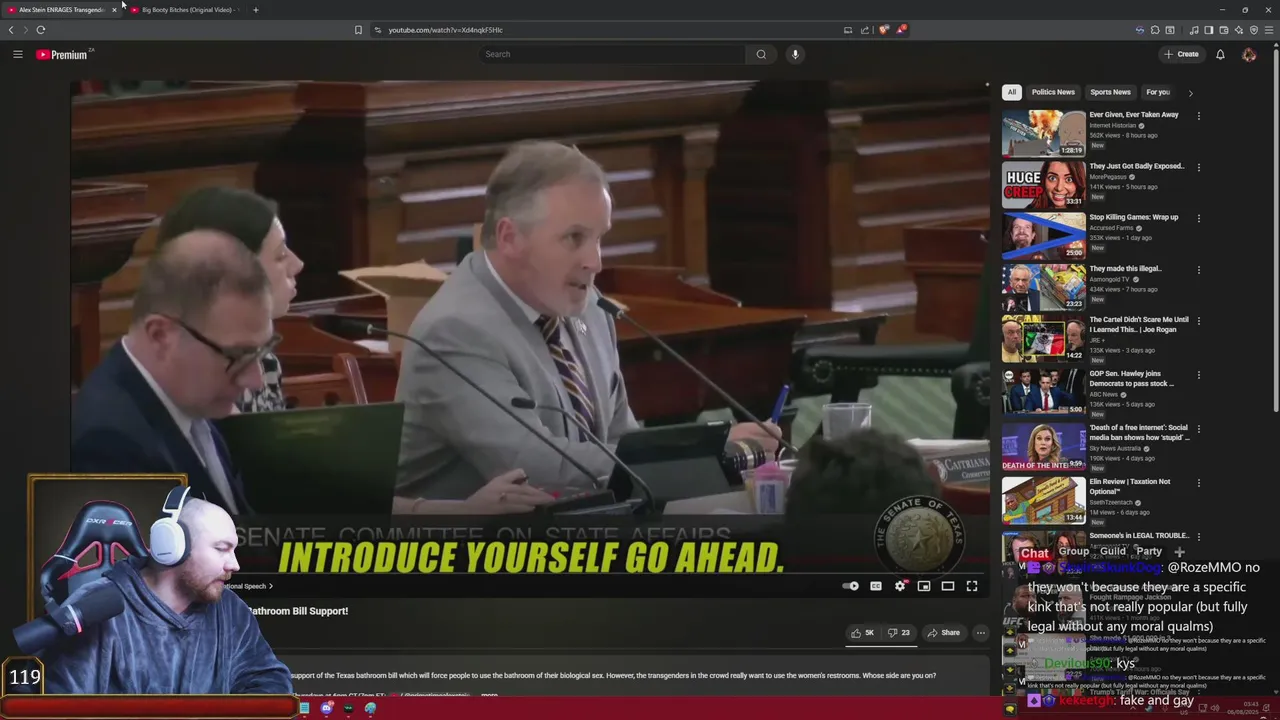1280x720 pixels.
Task: Open Someone's in LEGAL TROUBLE video
Action: (1139, 536)
